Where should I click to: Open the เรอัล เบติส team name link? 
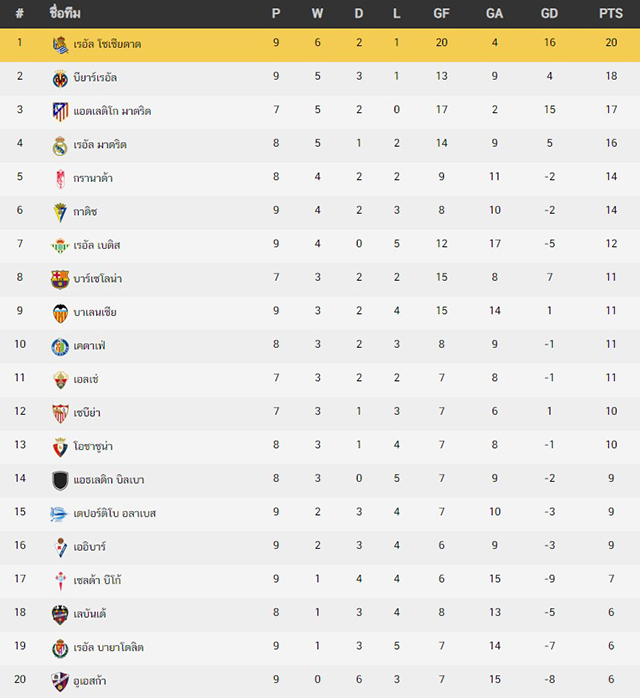point(97,245)
